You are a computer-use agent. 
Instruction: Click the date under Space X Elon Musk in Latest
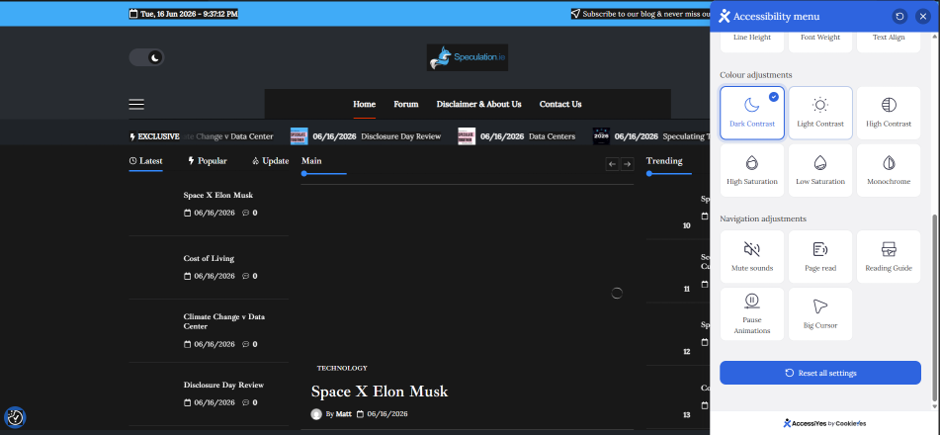click(209, 213)
